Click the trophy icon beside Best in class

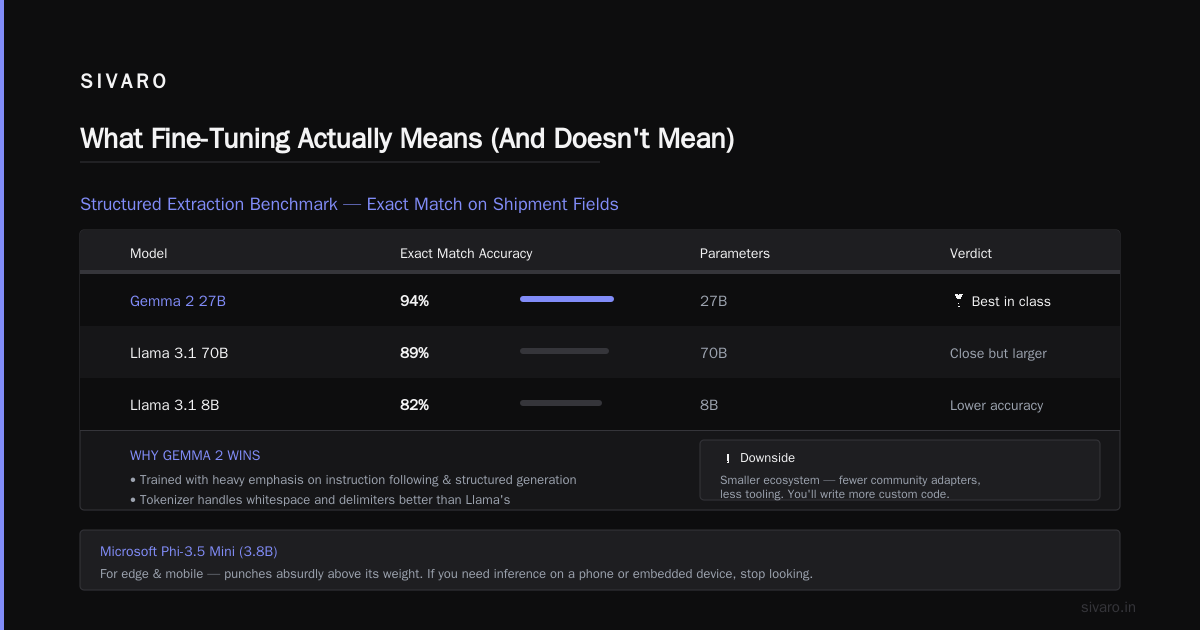coord(958,301)
